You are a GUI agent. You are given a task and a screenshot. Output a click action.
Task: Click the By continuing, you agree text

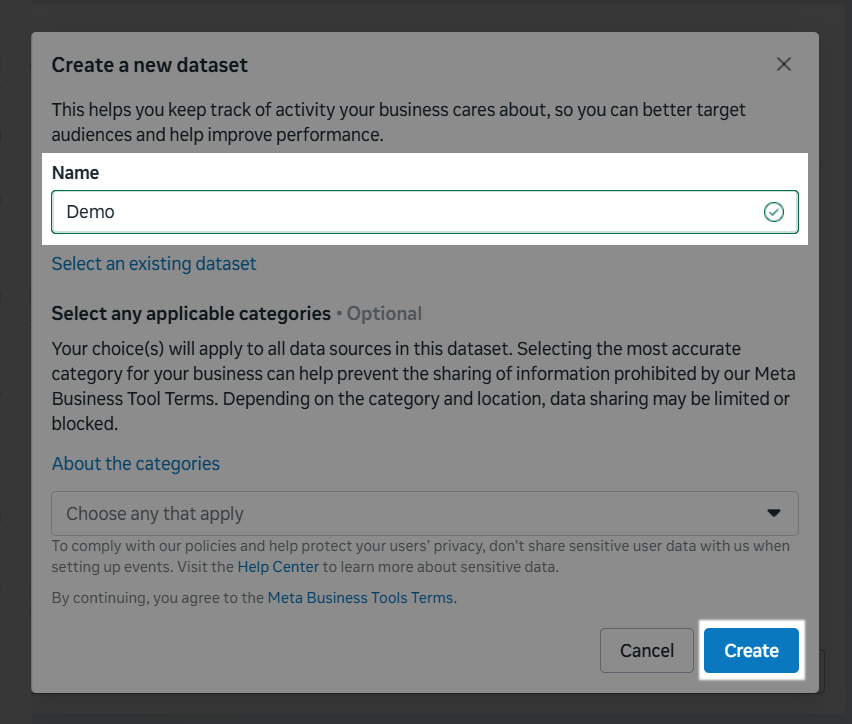pos(158,598)
